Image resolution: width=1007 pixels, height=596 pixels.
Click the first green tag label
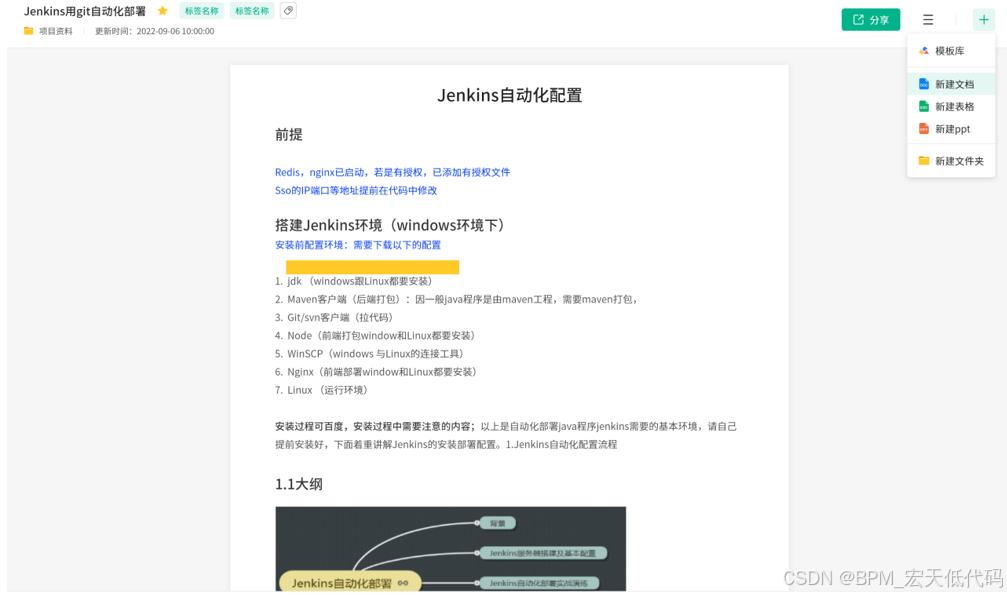pos(202,11)
